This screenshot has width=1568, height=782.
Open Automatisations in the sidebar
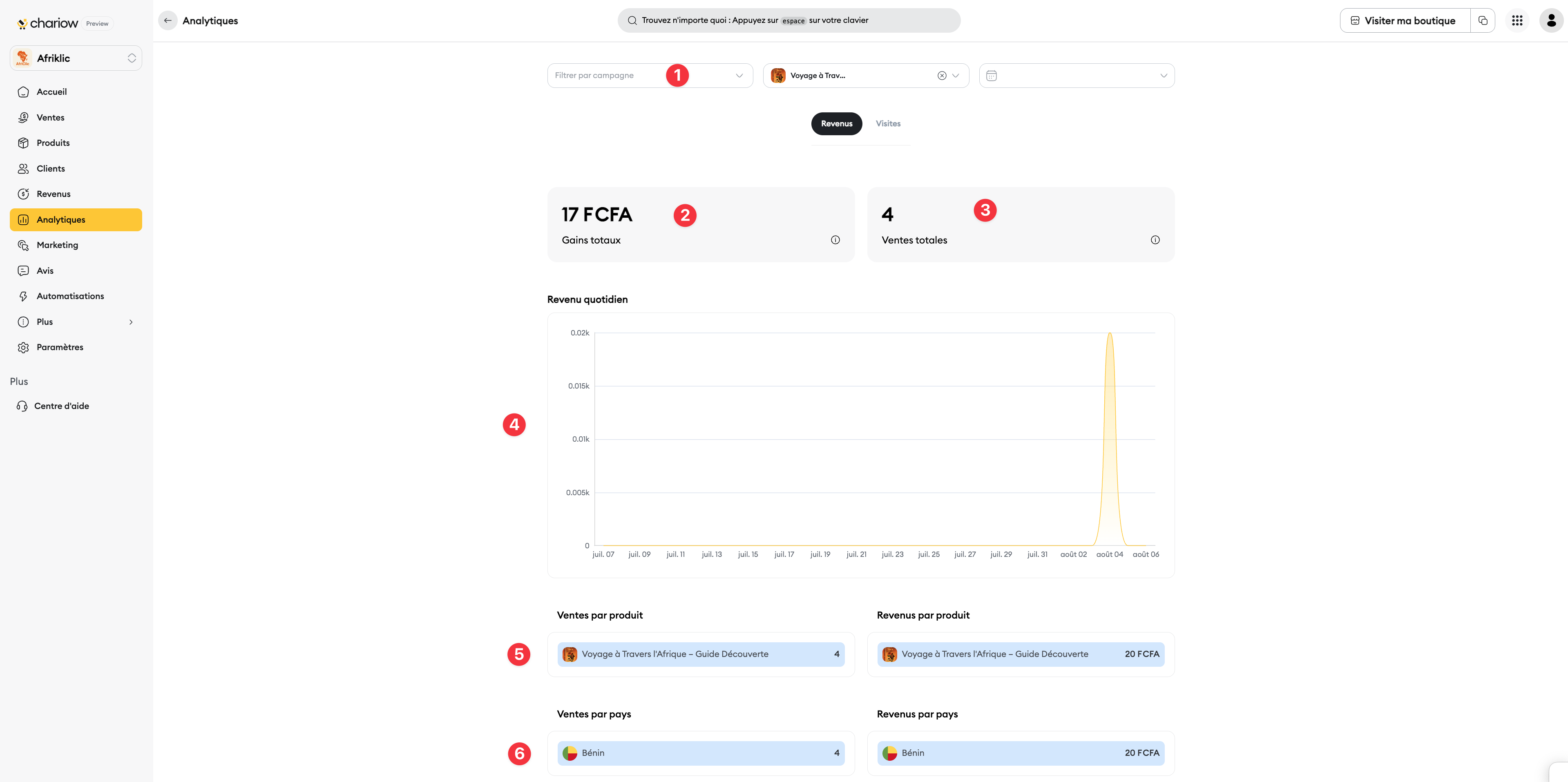pyautogui.click(x=76, y=296)
